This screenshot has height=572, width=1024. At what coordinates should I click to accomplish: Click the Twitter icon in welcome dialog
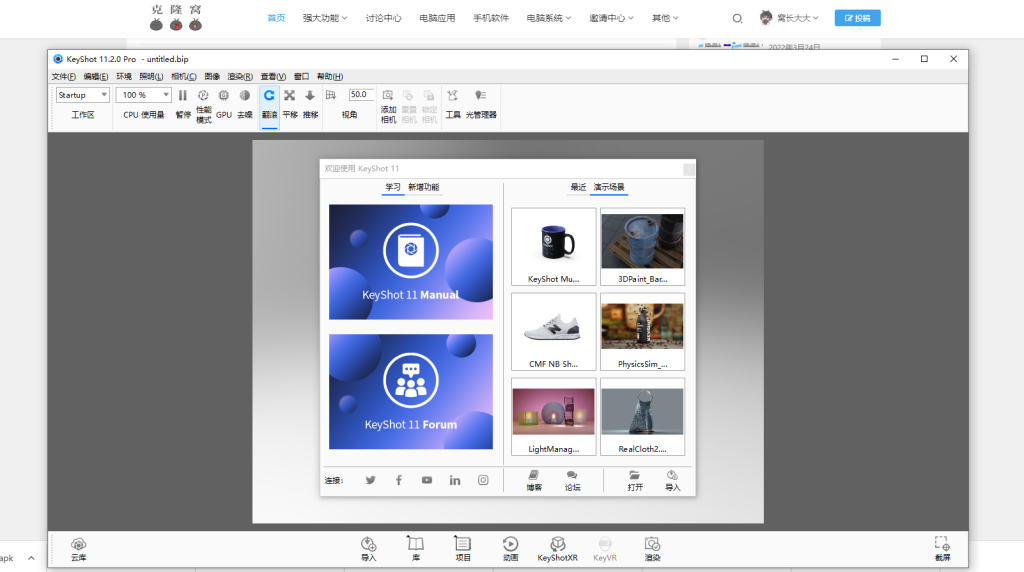pos(370,480)
